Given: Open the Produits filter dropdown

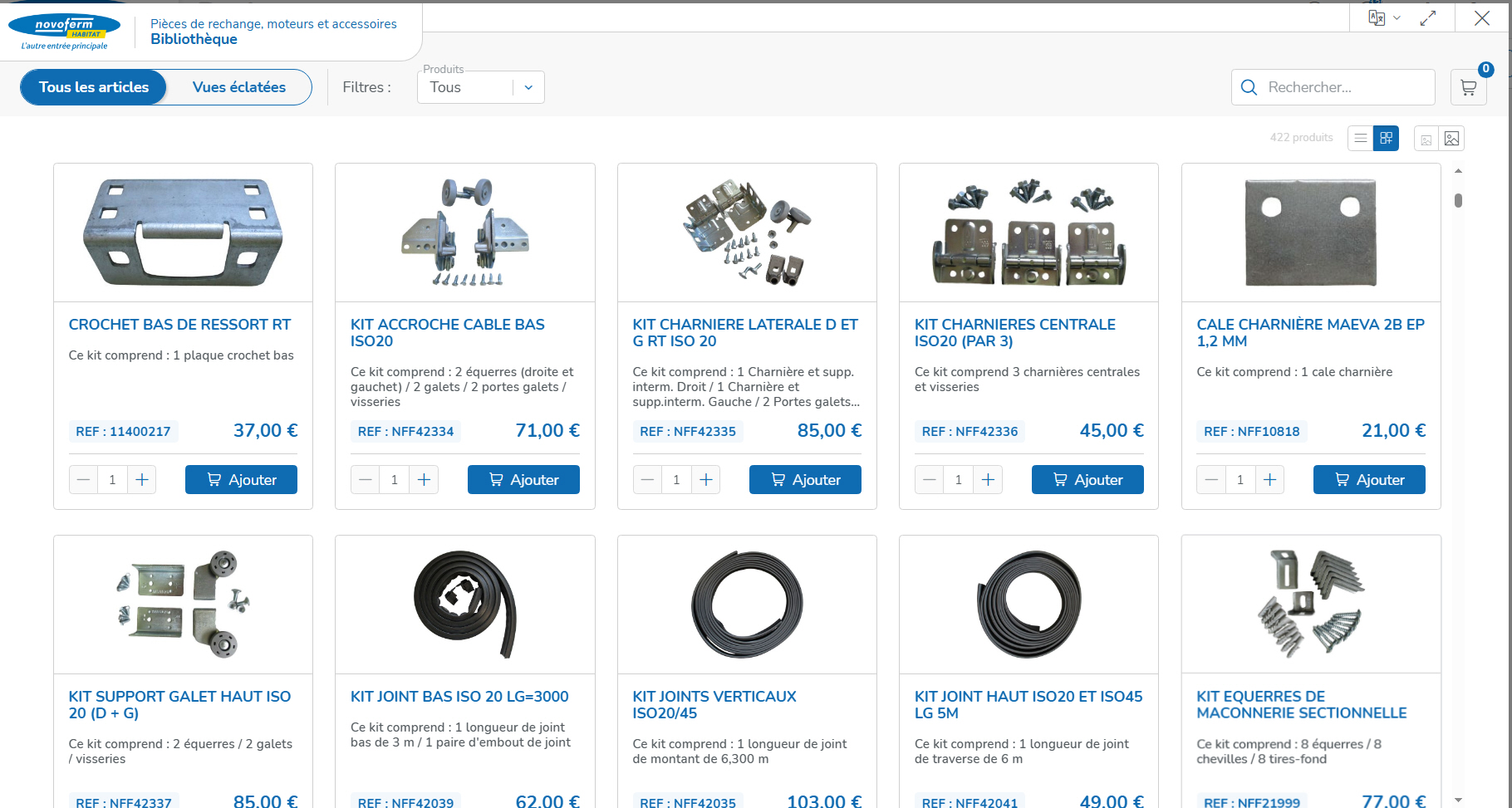Looking at the screenshot, I should [481, 87].
